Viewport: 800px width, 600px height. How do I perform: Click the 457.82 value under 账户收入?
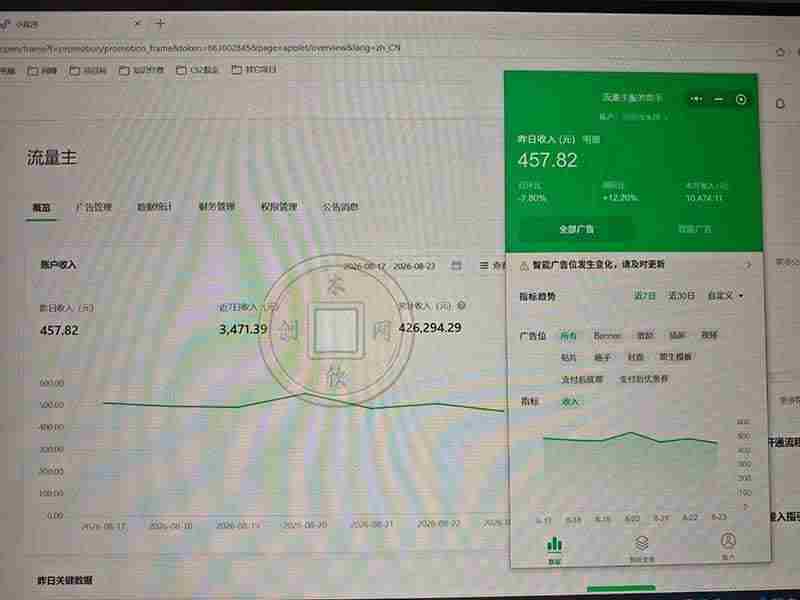[59, 330]
